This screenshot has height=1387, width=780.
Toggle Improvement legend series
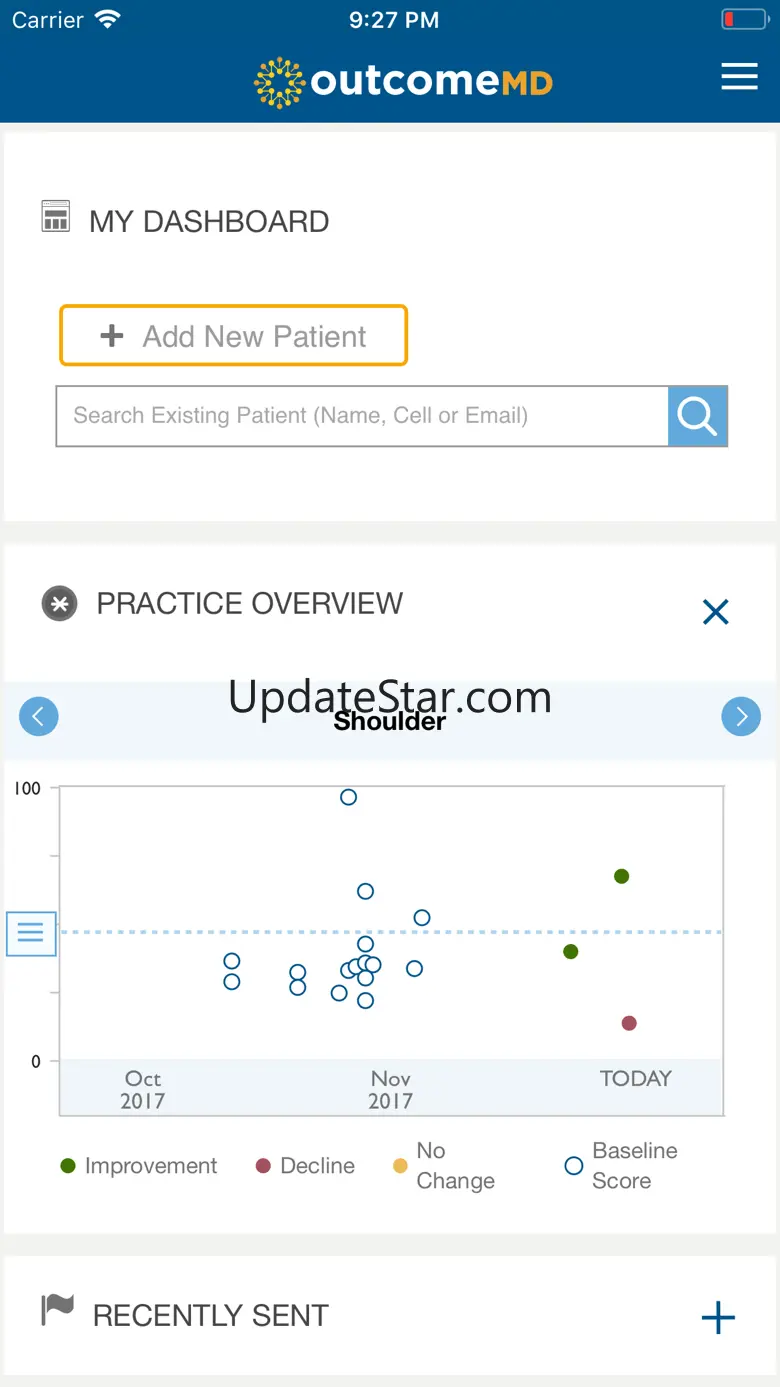click(139, 1166)
